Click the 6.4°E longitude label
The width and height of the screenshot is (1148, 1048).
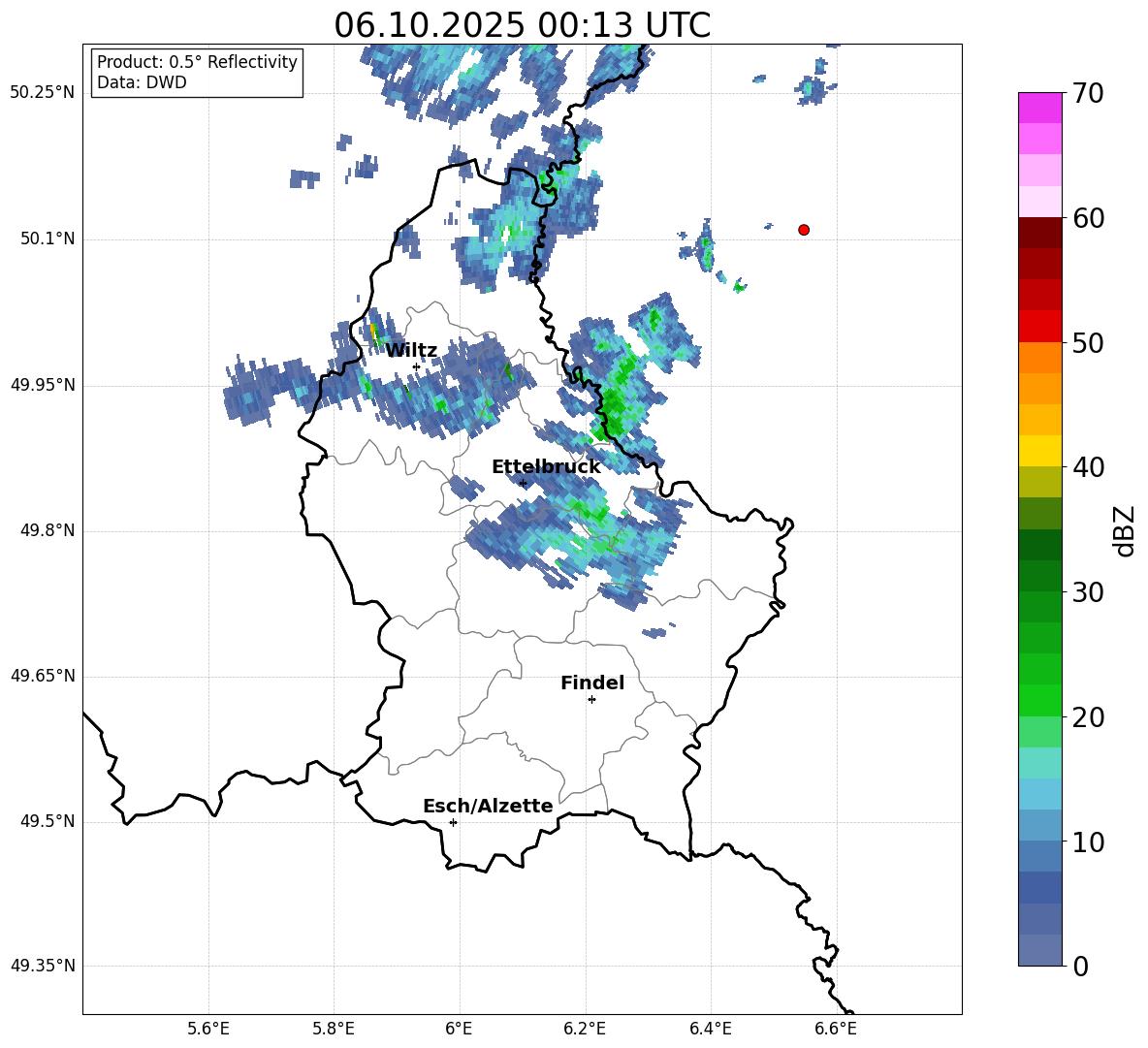click(x=710, y=1029)
